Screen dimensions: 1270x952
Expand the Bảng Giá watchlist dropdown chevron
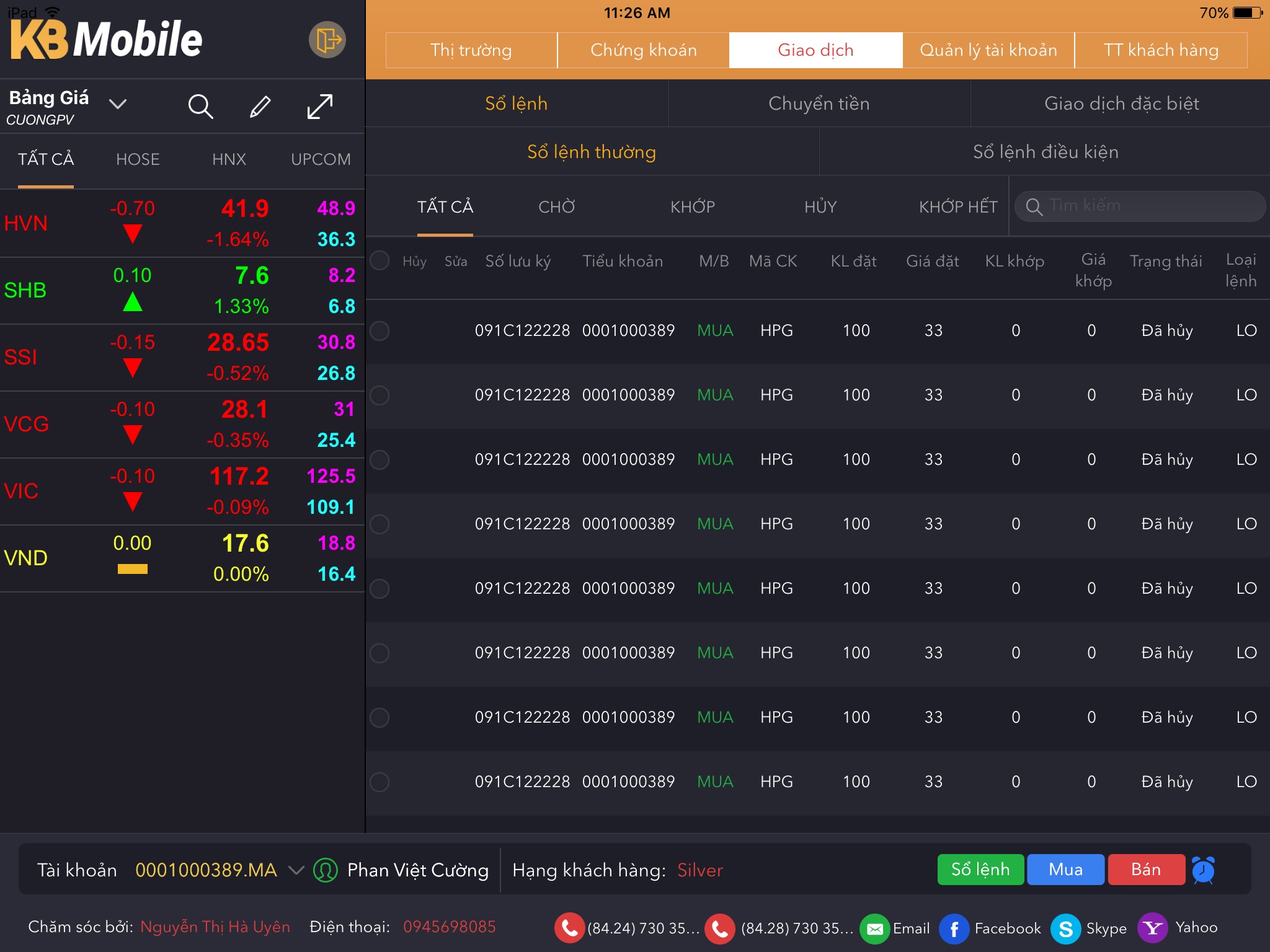pyautogui.click(x=118, y=104)
